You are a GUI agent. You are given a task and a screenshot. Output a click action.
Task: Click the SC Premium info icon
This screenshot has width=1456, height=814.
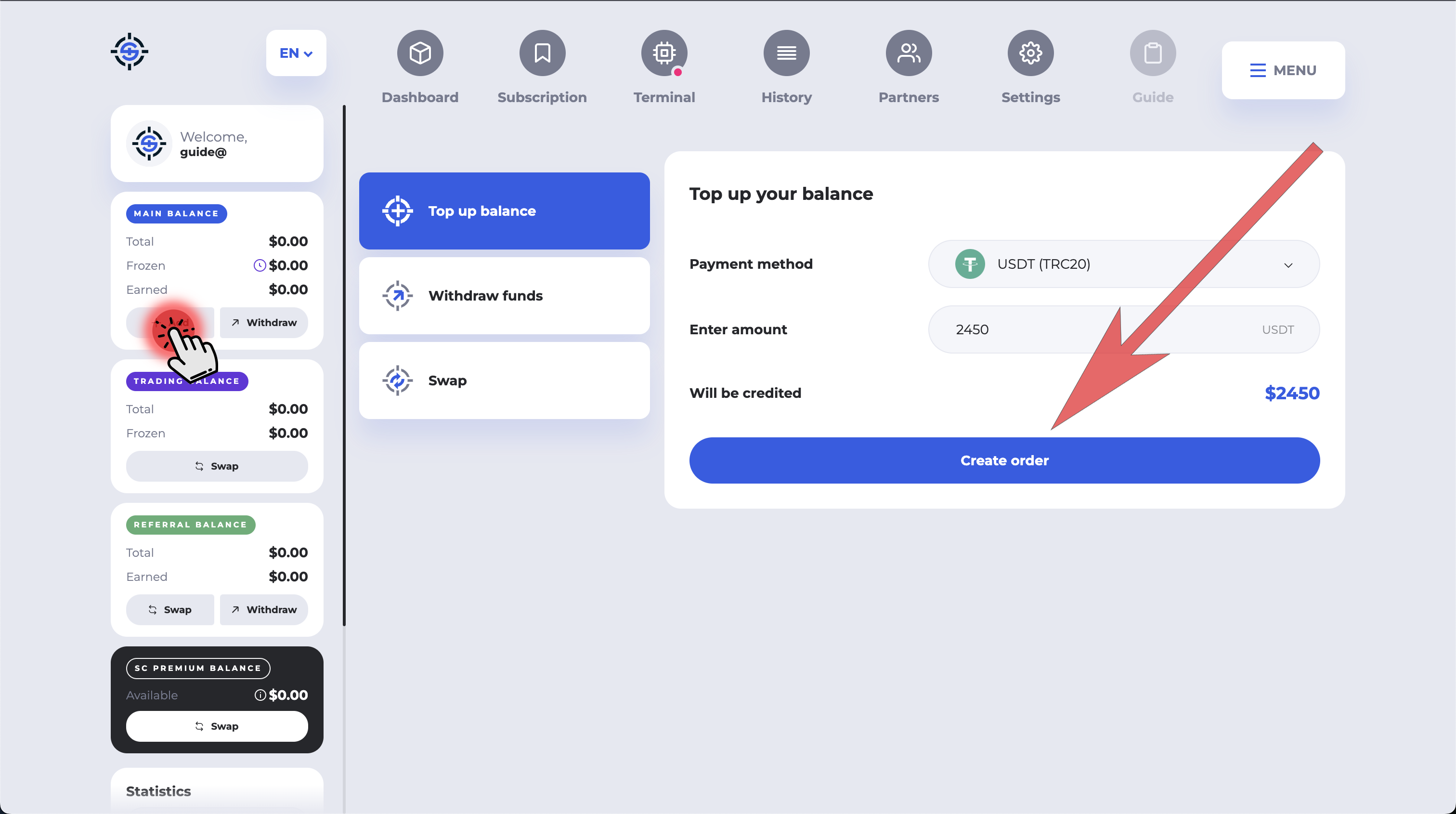click(260, 696)
